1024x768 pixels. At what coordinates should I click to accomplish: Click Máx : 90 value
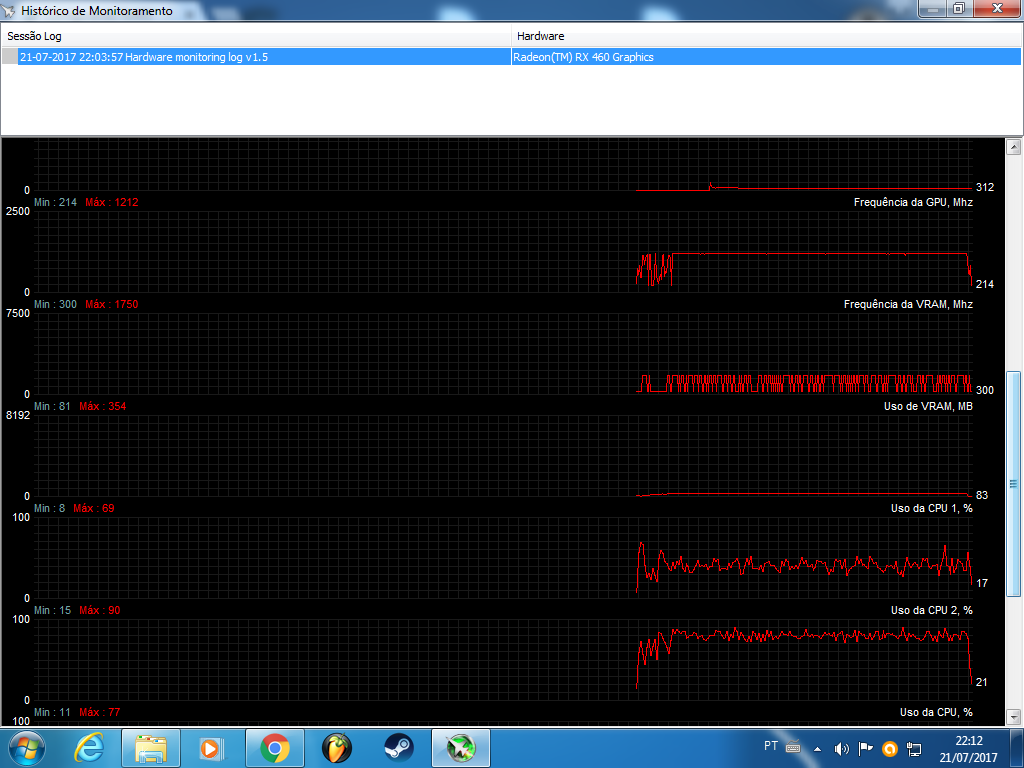(x=99, y=610)
